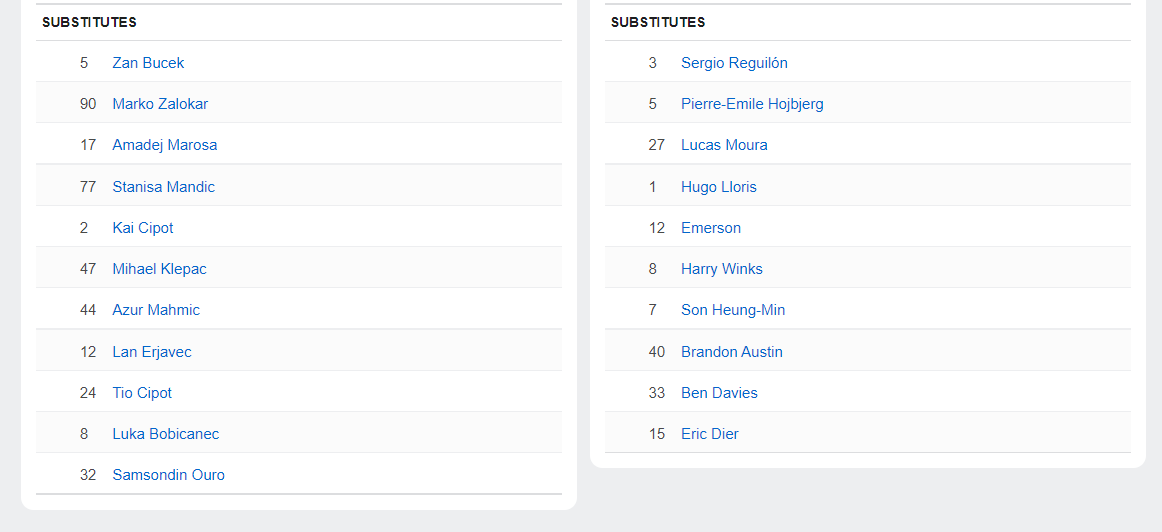Click on Kai Cipot
Image resolution: width=1162 pixels, height=532 pixels.
[142, 228]
